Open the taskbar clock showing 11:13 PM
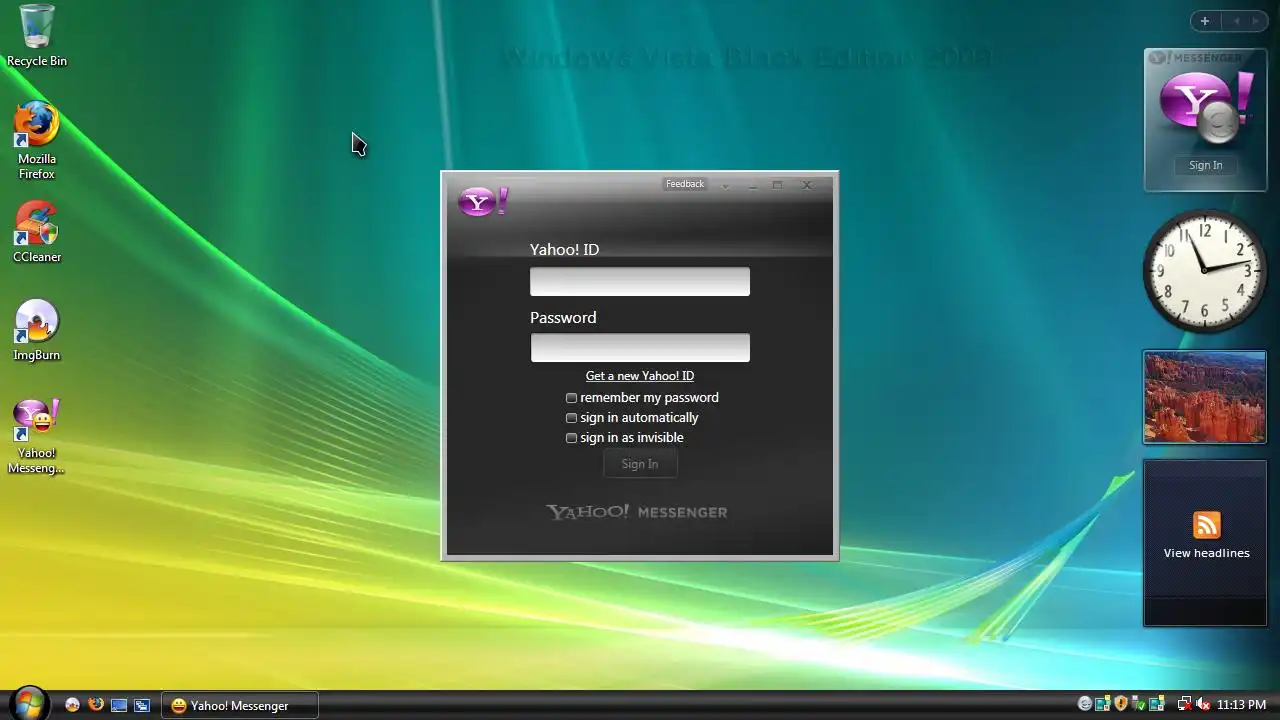The image size is (1280, 720). [1241, 705]
